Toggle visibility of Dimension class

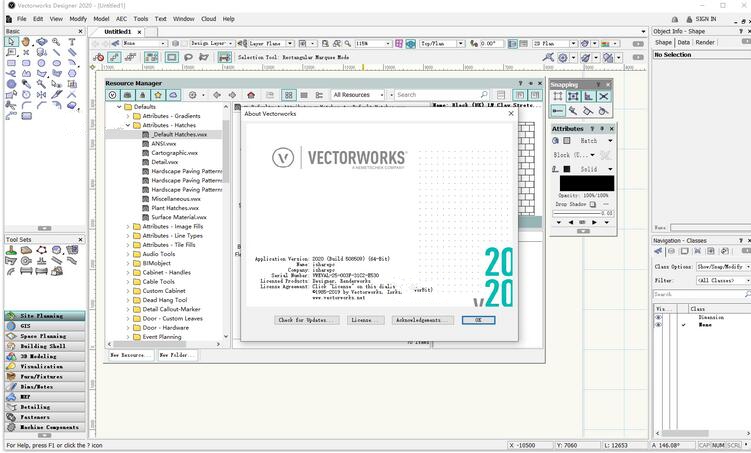[659, 317]
